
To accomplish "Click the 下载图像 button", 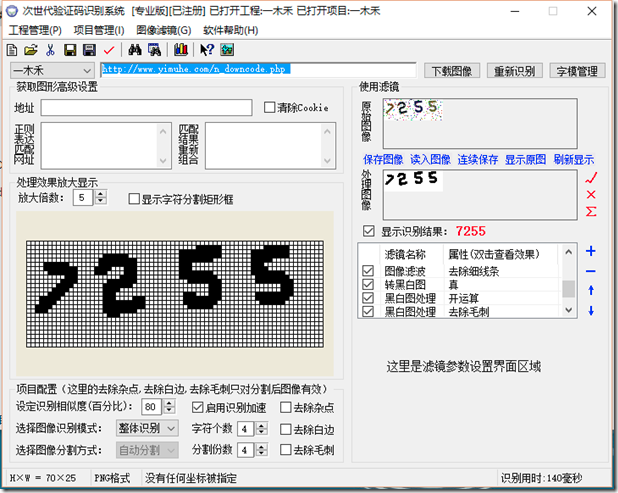I will pyautogui.click(x=453, y=71).
